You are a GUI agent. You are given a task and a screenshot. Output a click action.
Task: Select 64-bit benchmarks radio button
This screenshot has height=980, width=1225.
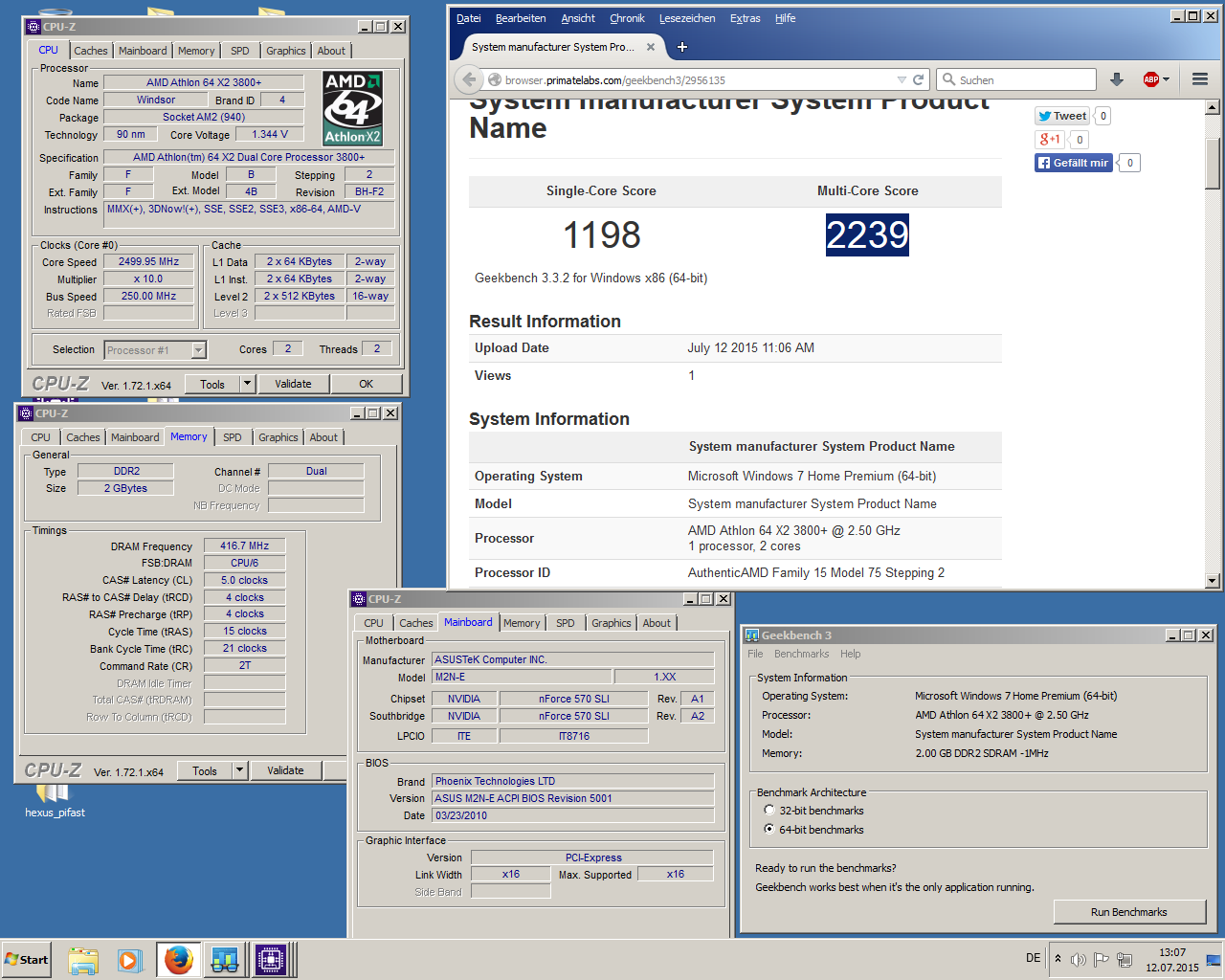(x=769, y=830)
